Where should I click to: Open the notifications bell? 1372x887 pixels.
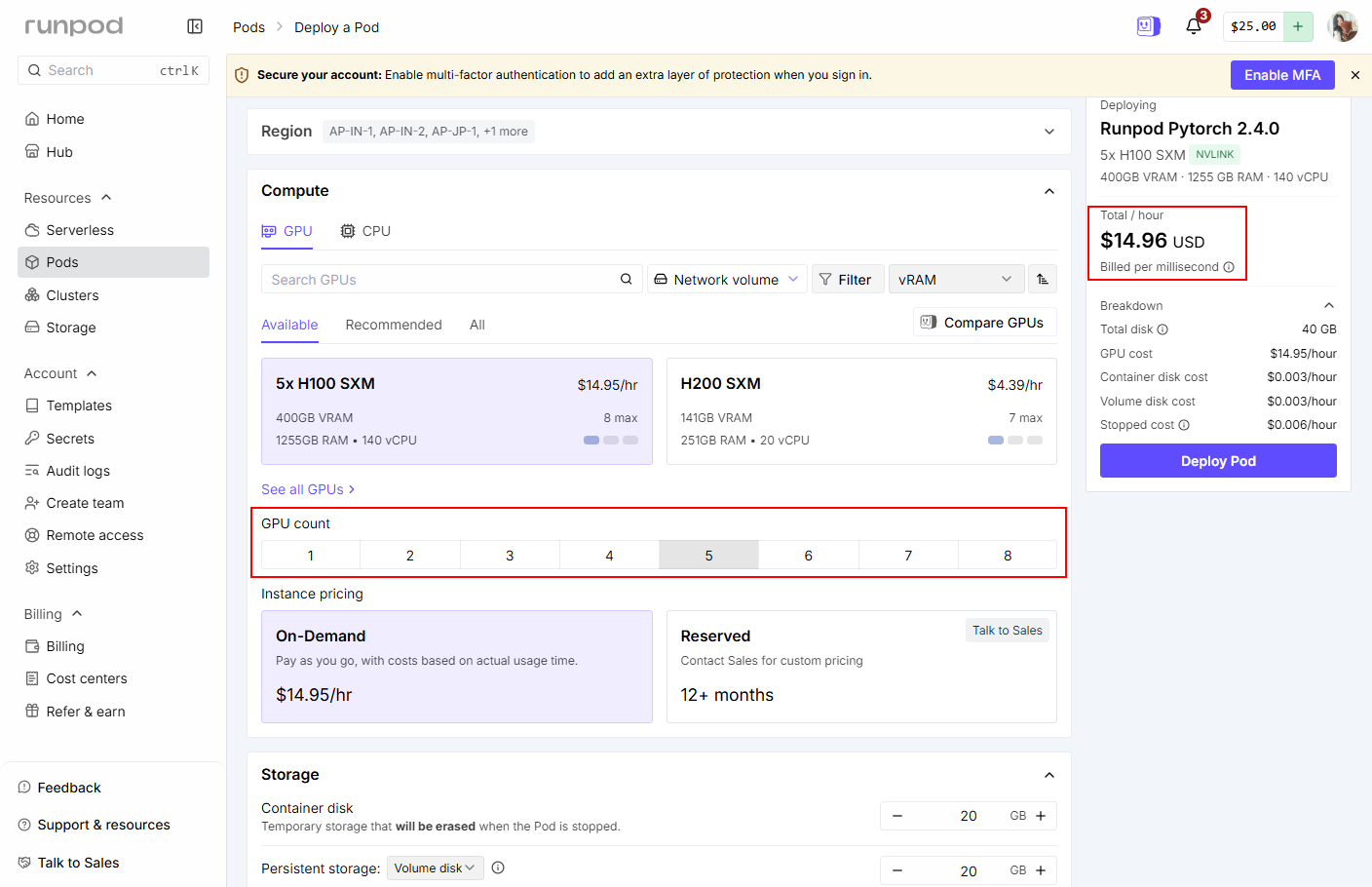[1194, 26]
